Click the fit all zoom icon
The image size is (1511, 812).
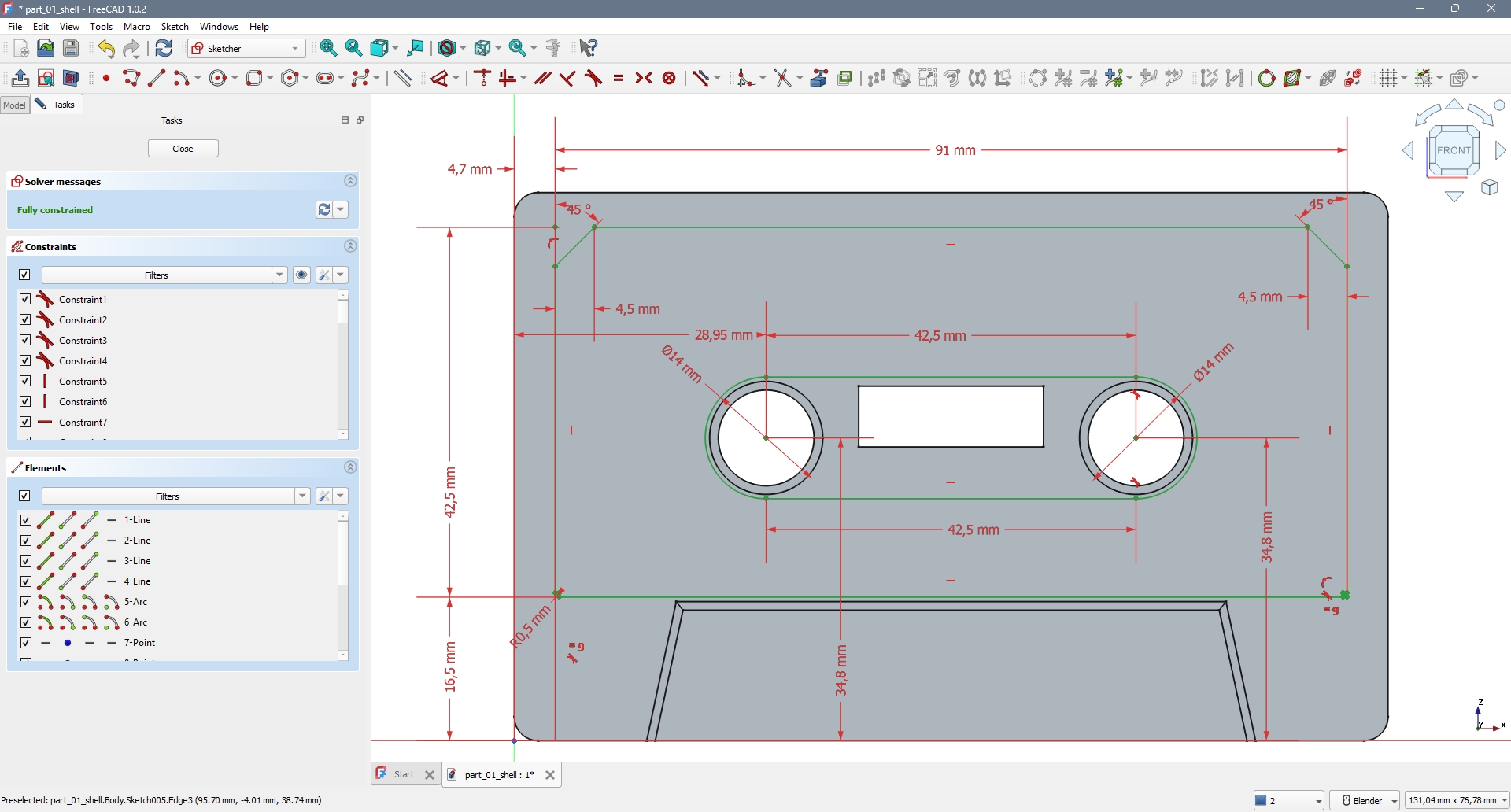[x=329, y=48]
